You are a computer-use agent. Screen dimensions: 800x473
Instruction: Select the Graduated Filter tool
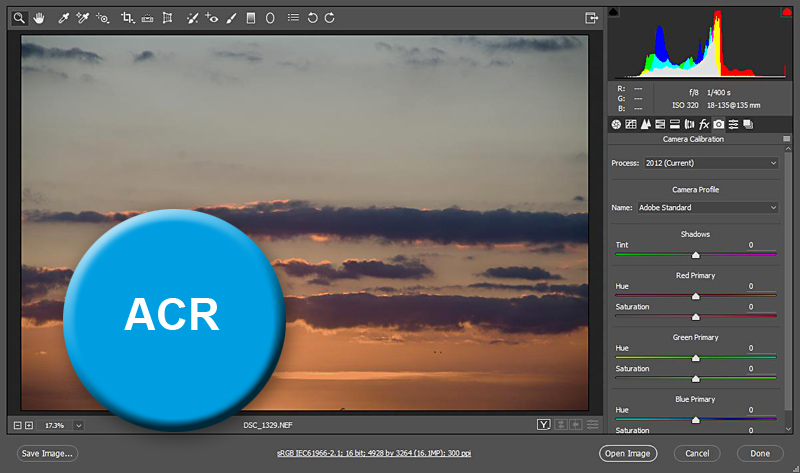pos(251,18)
